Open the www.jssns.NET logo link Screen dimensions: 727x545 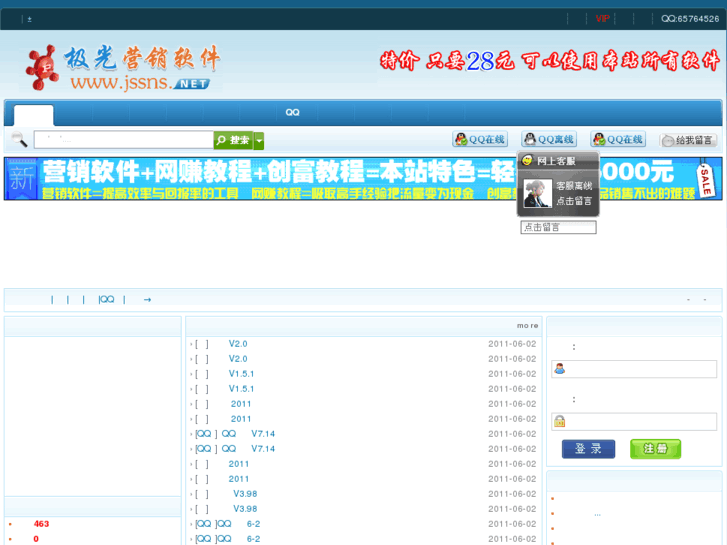(140, 83)
